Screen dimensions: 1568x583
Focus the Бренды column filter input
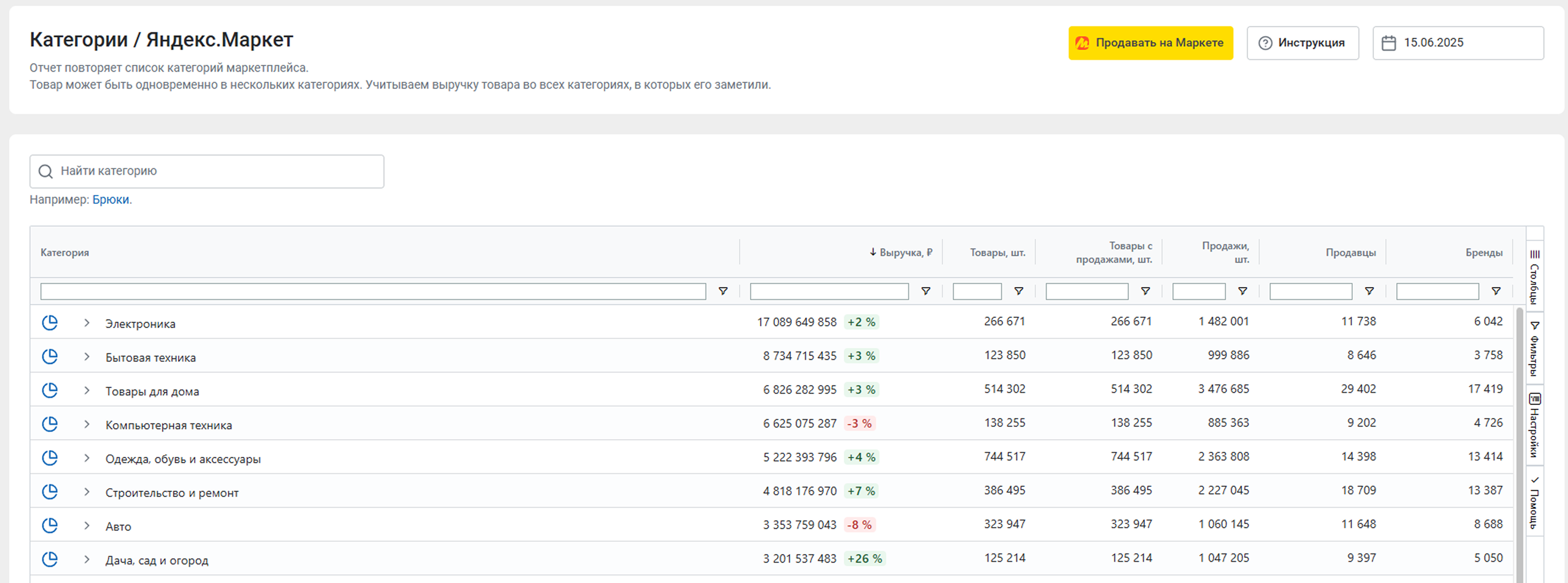coord(1437,291)
